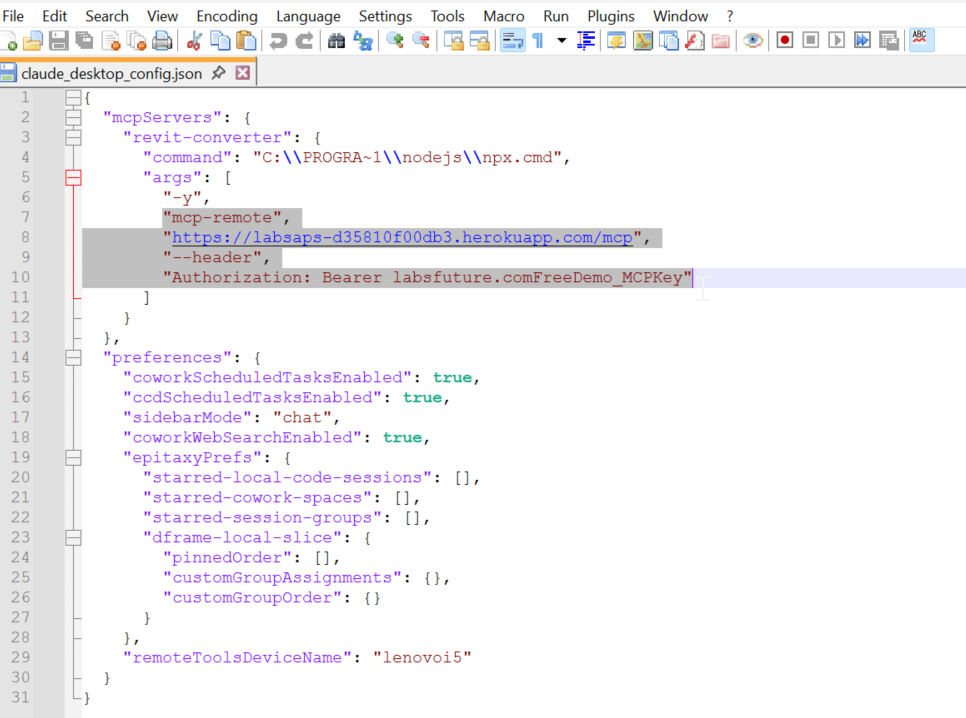The height and width of the screenshot is (718, 966).
Task: Click the "coworkWebSearchEnabled" key text
Action: tap(243, 437)
